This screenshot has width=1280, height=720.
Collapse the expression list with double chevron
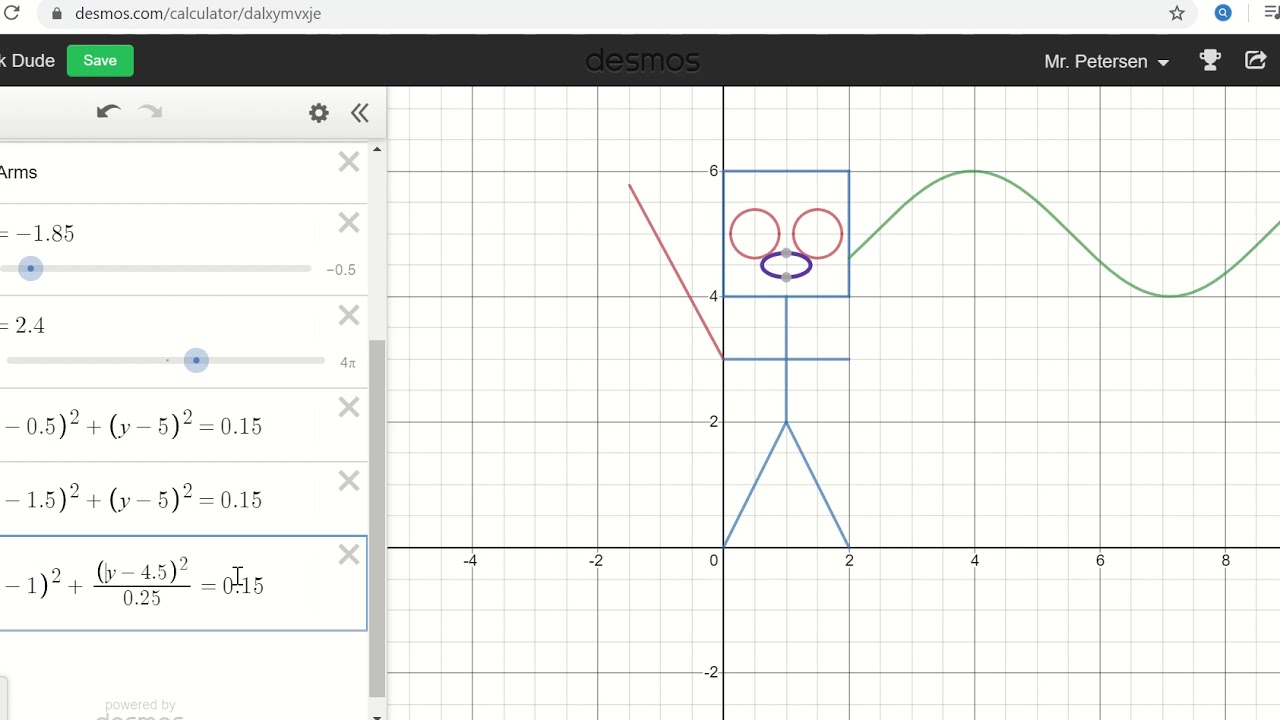360,113
